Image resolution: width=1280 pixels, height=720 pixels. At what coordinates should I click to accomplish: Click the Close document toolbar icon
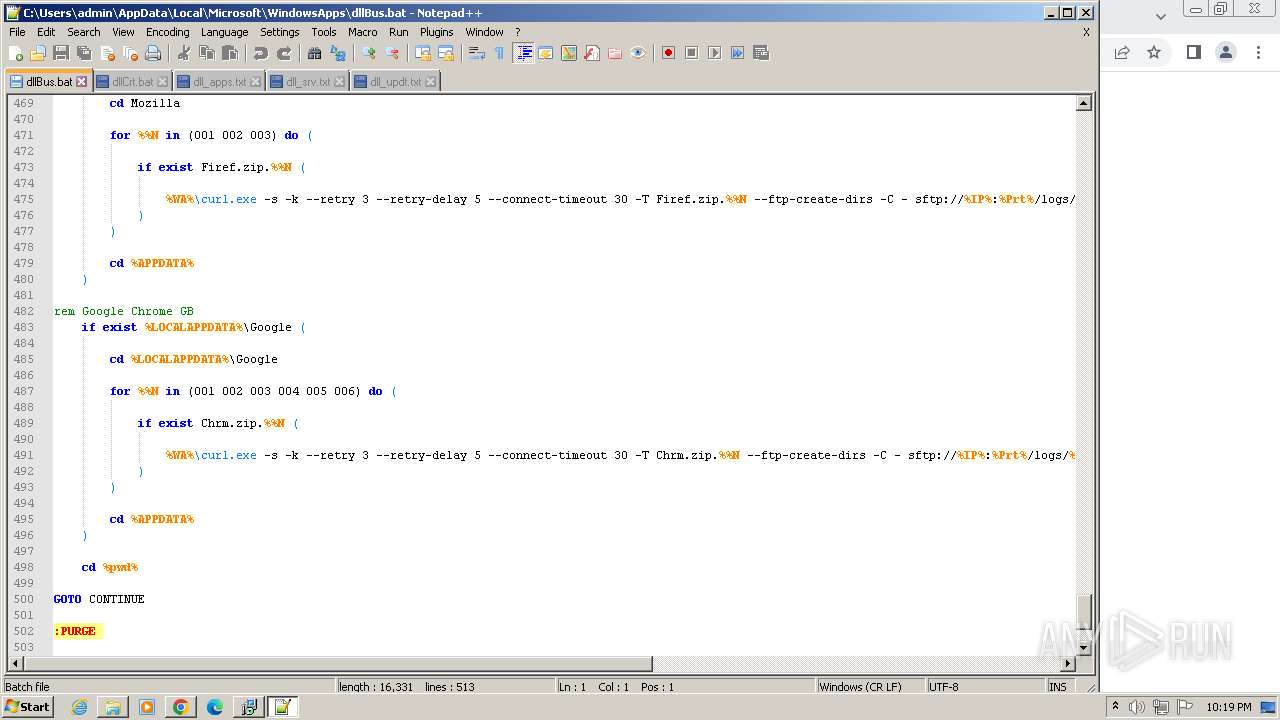(x=107, y=53)
